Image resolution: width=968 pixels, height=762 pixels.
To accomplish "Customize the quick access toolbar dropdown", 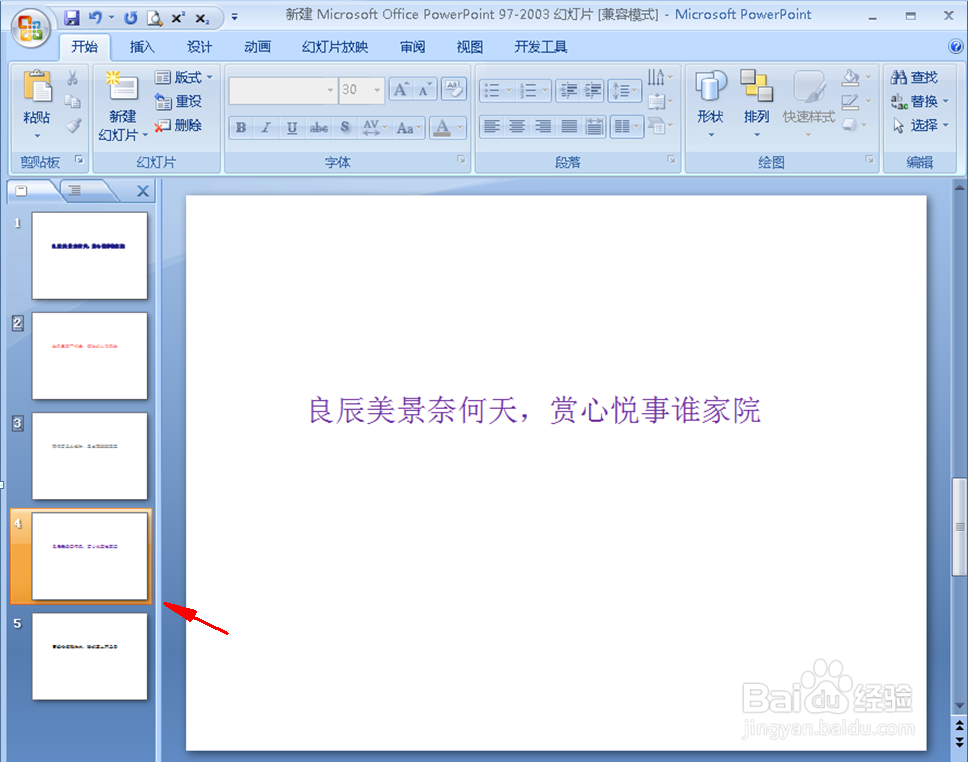I will click(x=235, y=17).
